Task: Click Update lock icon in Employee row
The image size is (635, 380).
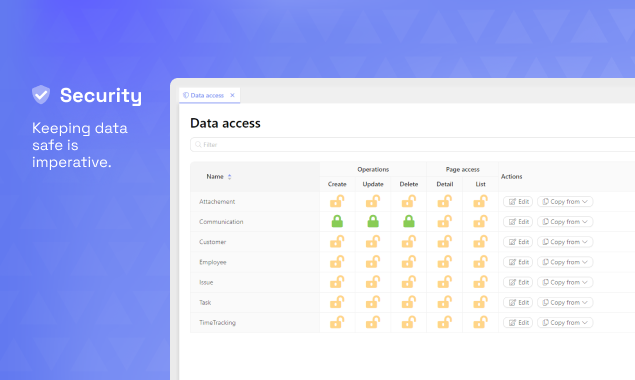Action: (373, 262)
